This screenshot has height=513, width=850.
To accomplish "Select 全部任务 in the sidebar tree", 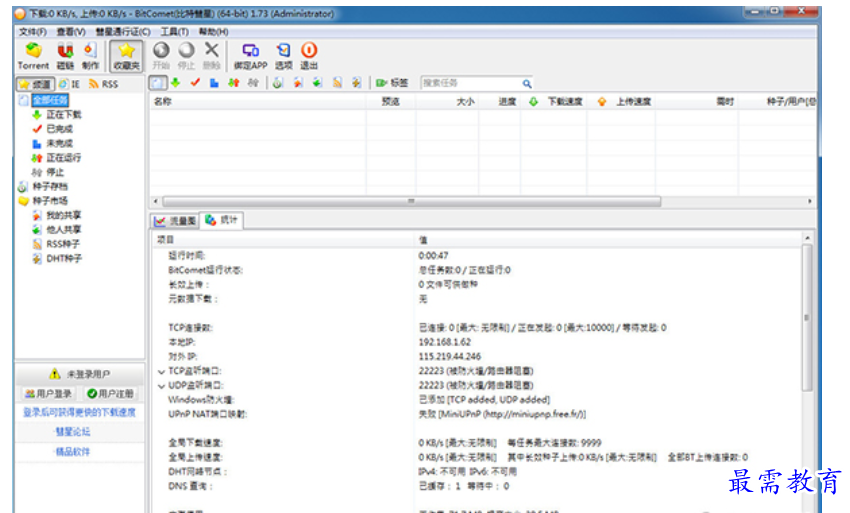I will click(x=50, y=100).
